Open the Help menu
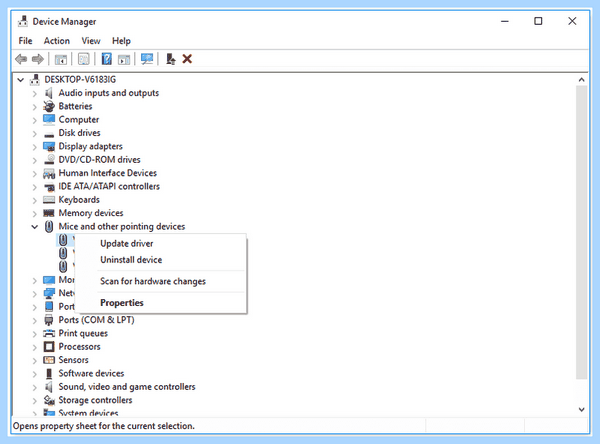The width and height of the screenshot is (600, 444). pyautogui.click(x=121, y=41)
